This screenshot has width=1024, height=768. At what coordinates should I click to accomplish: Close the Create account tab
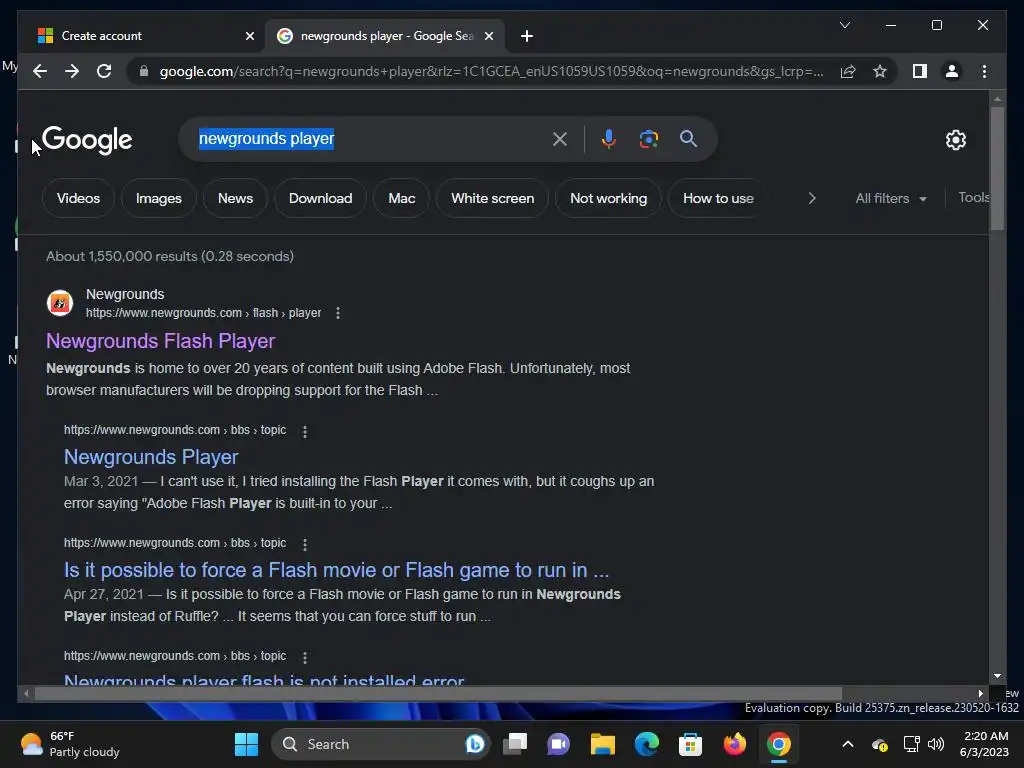[x=249, y=36]
